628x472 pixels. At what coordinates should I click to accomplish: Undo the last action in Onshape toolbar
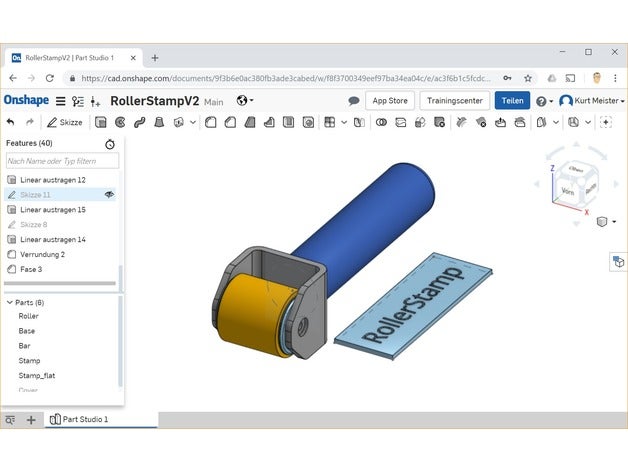click(11, 122)
